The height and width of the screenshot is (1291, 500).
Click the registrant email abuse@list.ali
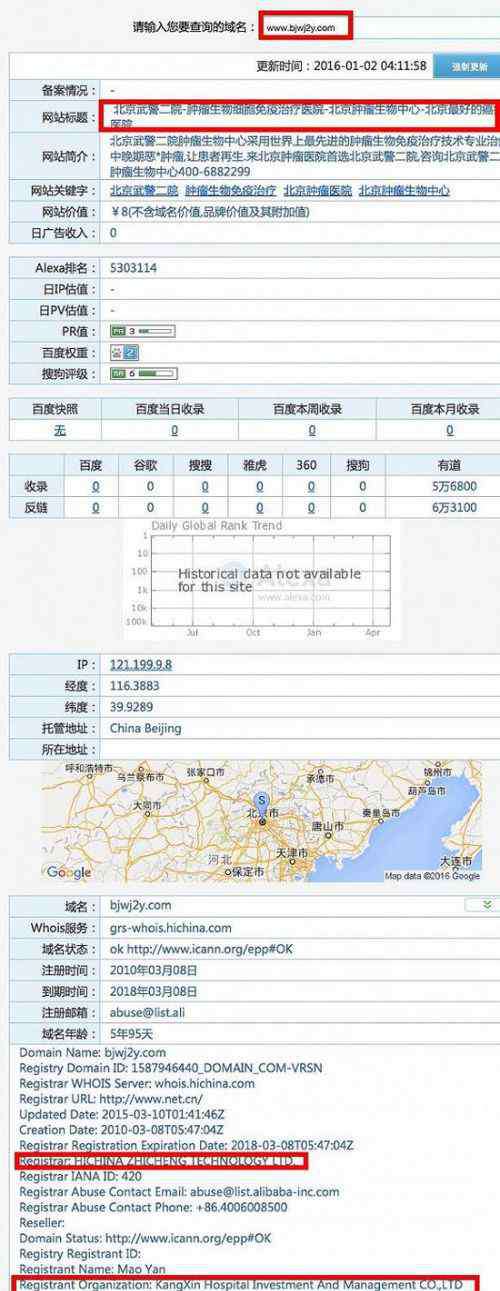149,1012
